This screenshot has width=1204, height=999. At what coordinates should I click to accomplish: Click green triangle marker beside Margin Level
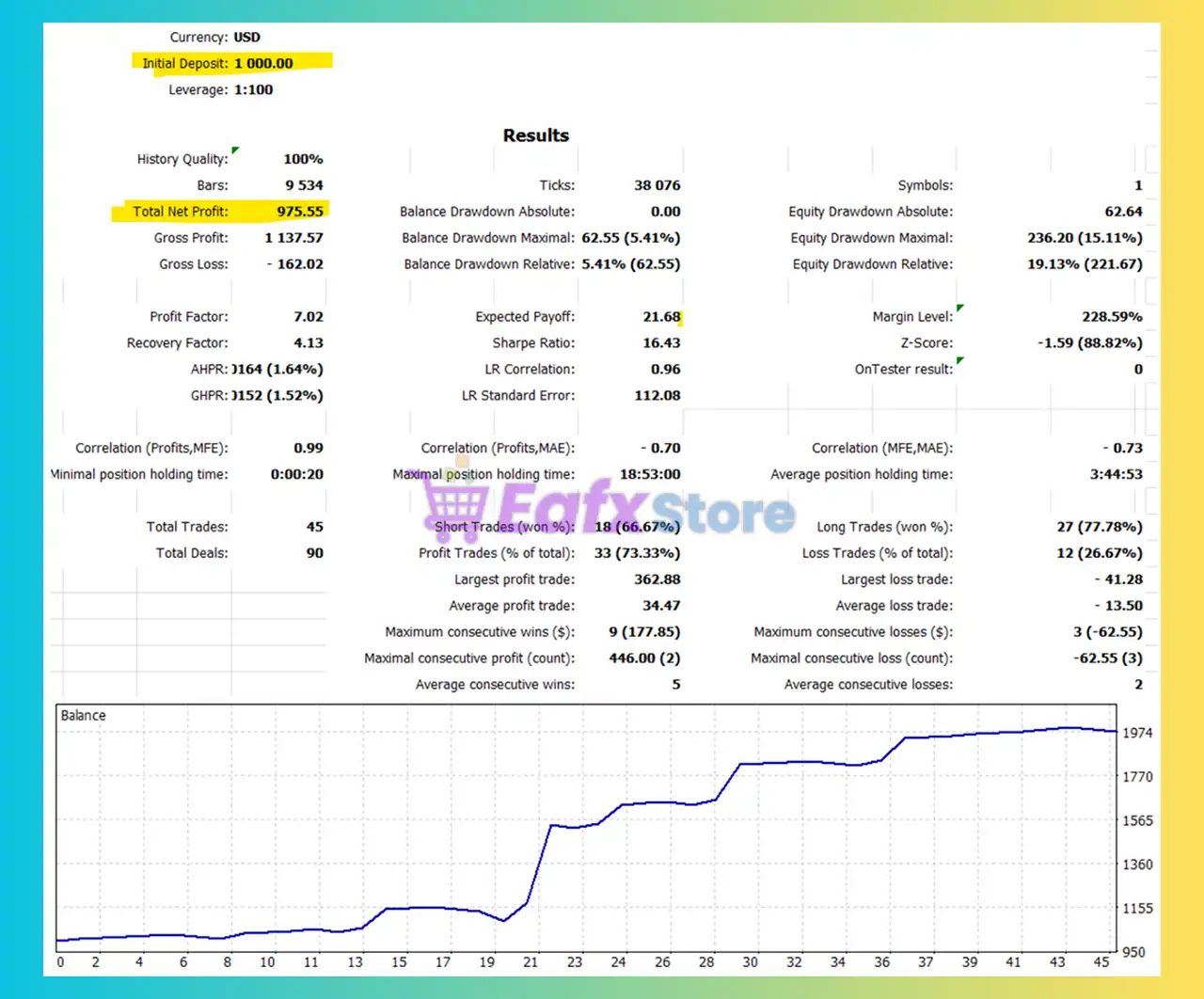(959, 309)
